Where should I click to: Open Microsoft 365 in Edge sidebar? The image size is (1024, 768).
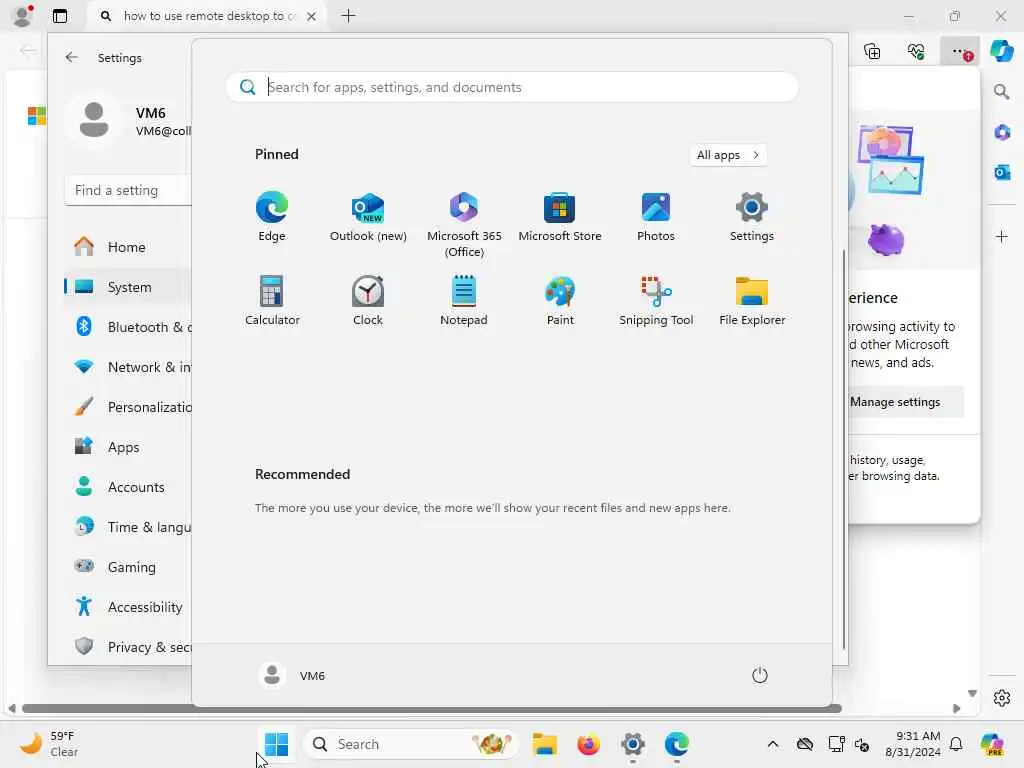tap(1002, 133)
